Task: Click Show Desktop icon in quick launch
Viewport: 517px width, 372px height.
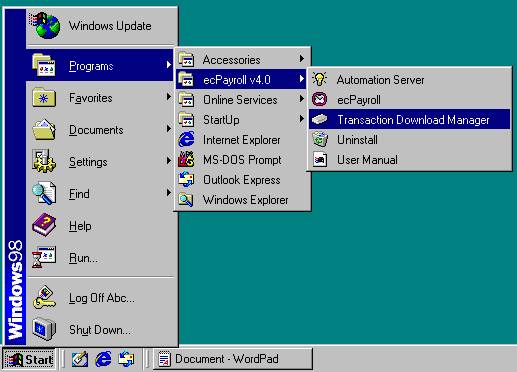Action: pyautogui.click(x=80, y=359)
